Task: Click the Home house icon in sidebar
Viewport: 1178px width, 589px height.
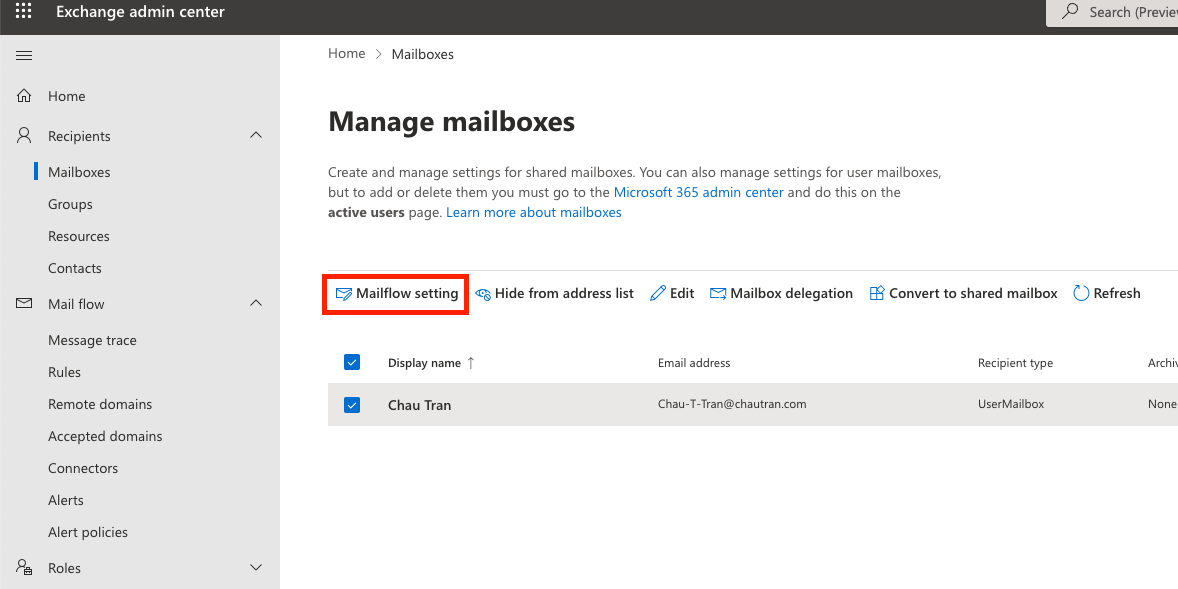Action: click(24, 96)
